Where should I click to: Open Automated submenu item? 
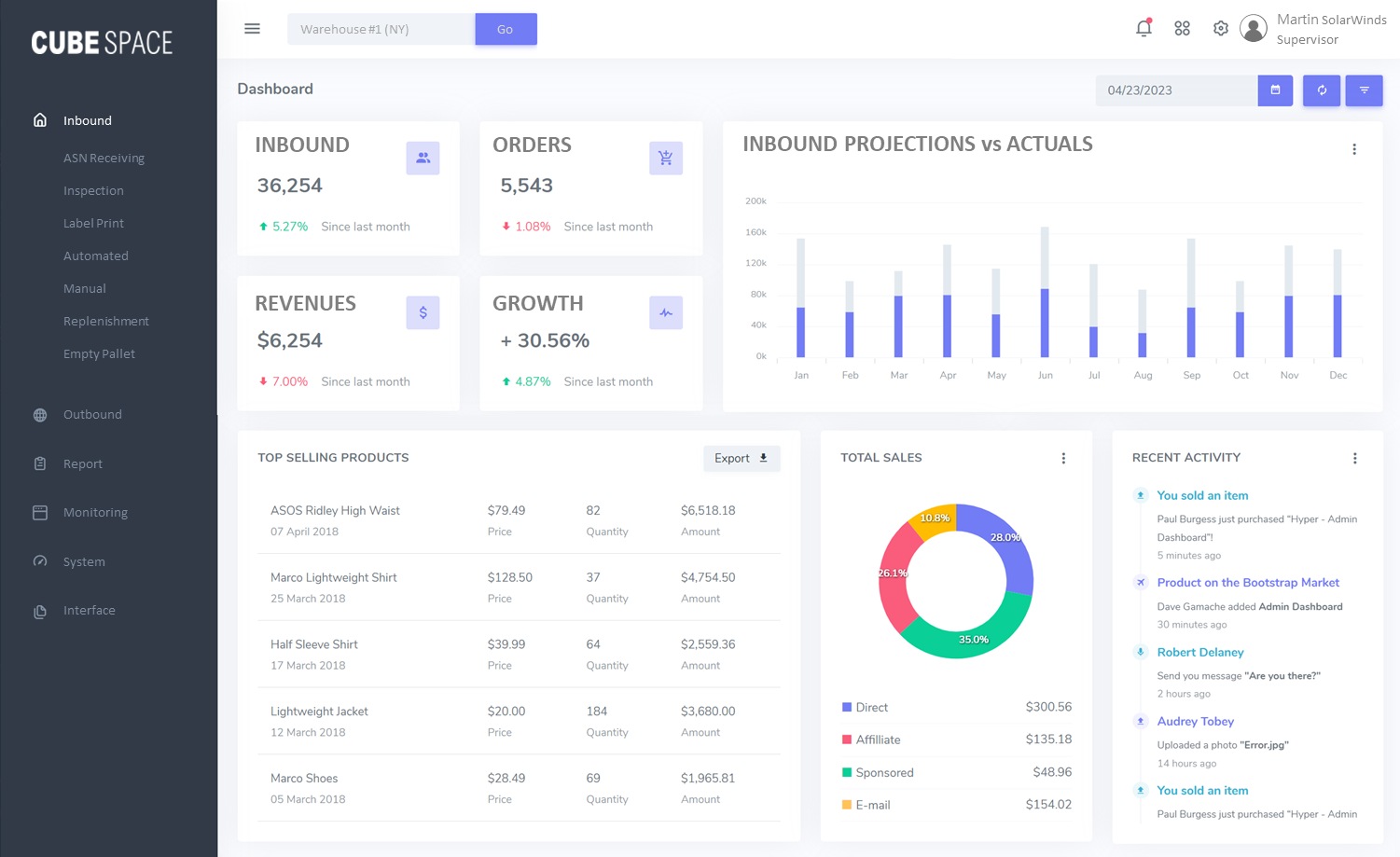pos(96,256)
